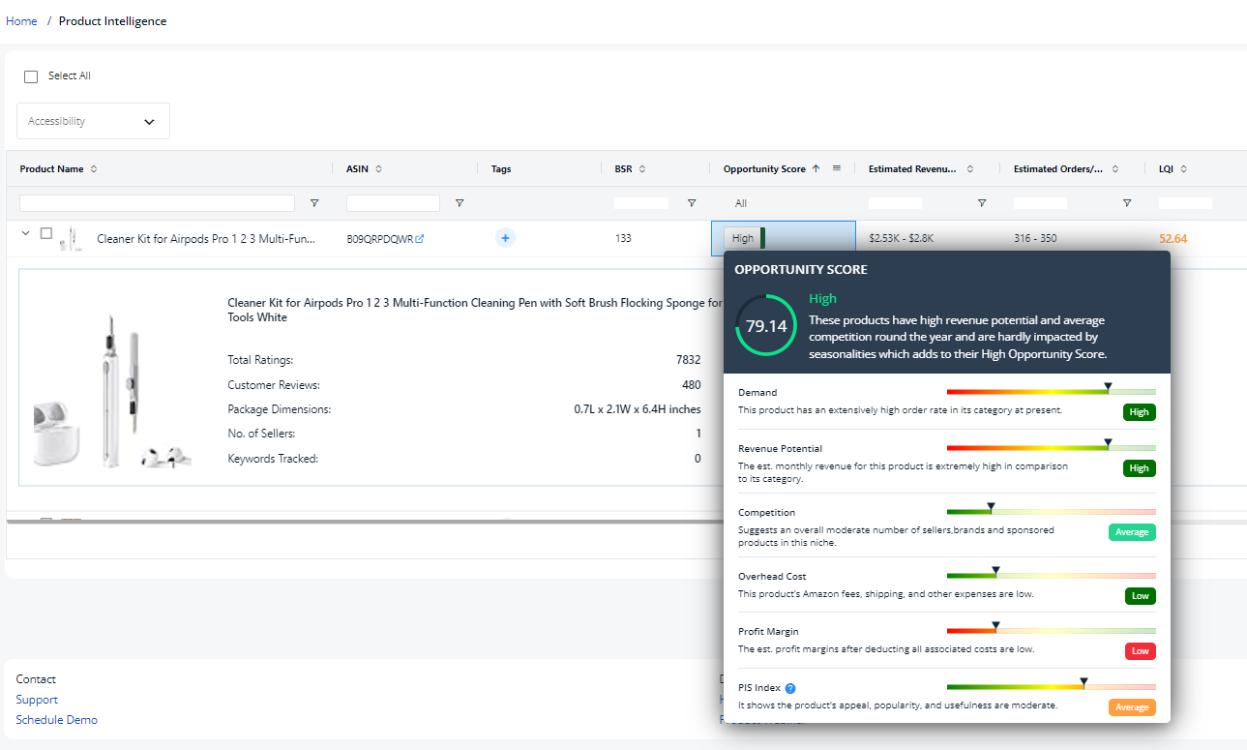1247x750 pixels.
Task: Click the Estimated Revenue filter funnel icon
Action: (x=981, y=204)
